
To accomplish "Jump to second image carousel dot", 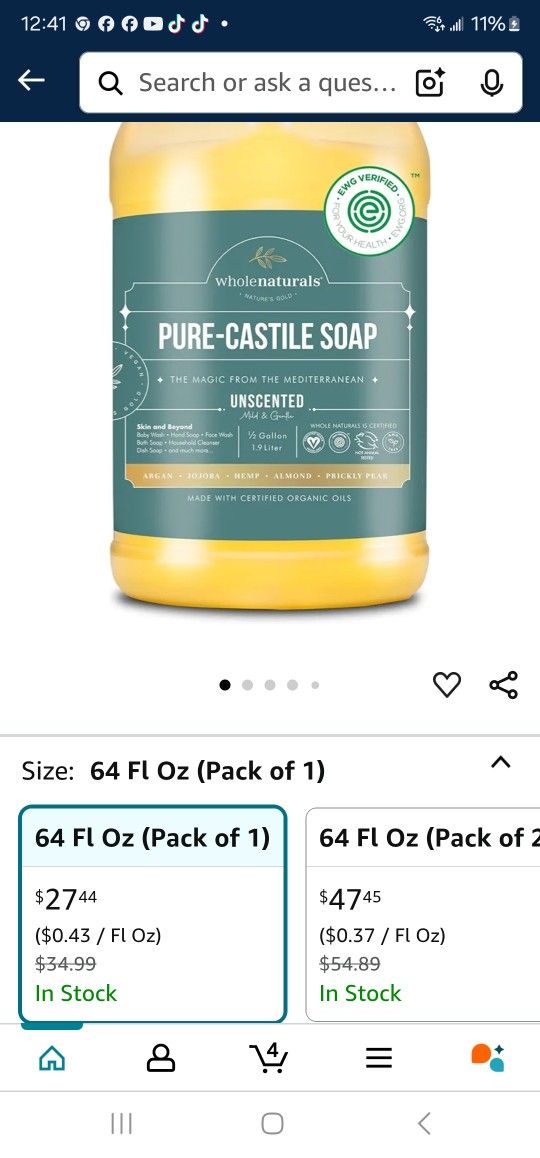I will point(247,685).
